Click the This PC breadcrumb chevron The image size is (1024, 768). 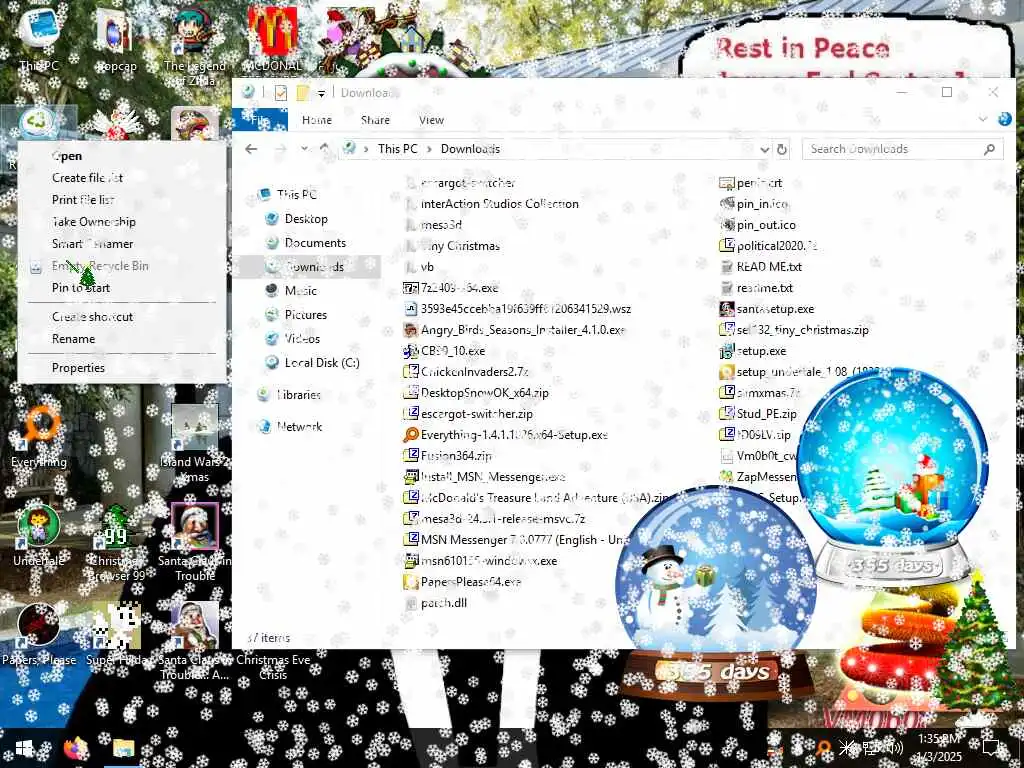coord(429,149)
